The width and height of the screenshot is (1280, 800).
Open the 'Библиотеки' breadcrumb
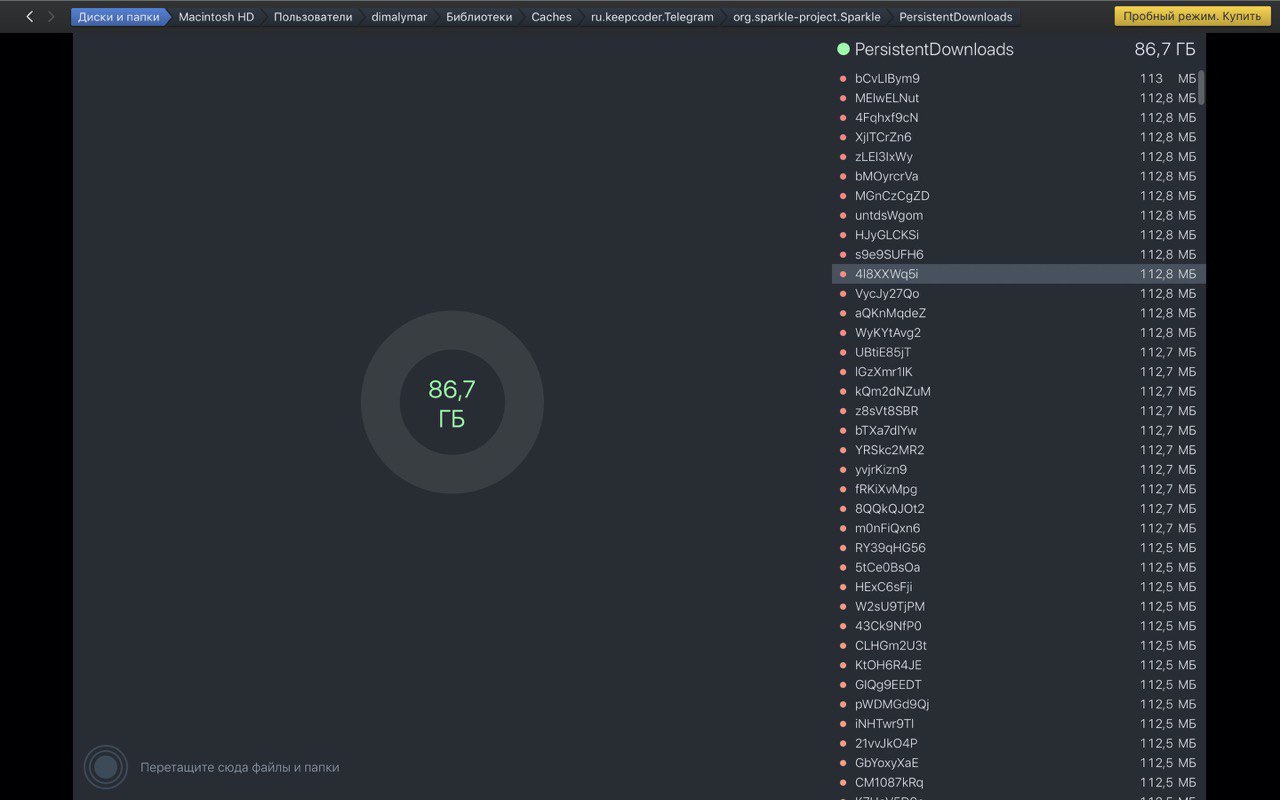click(x=479, y=17)
